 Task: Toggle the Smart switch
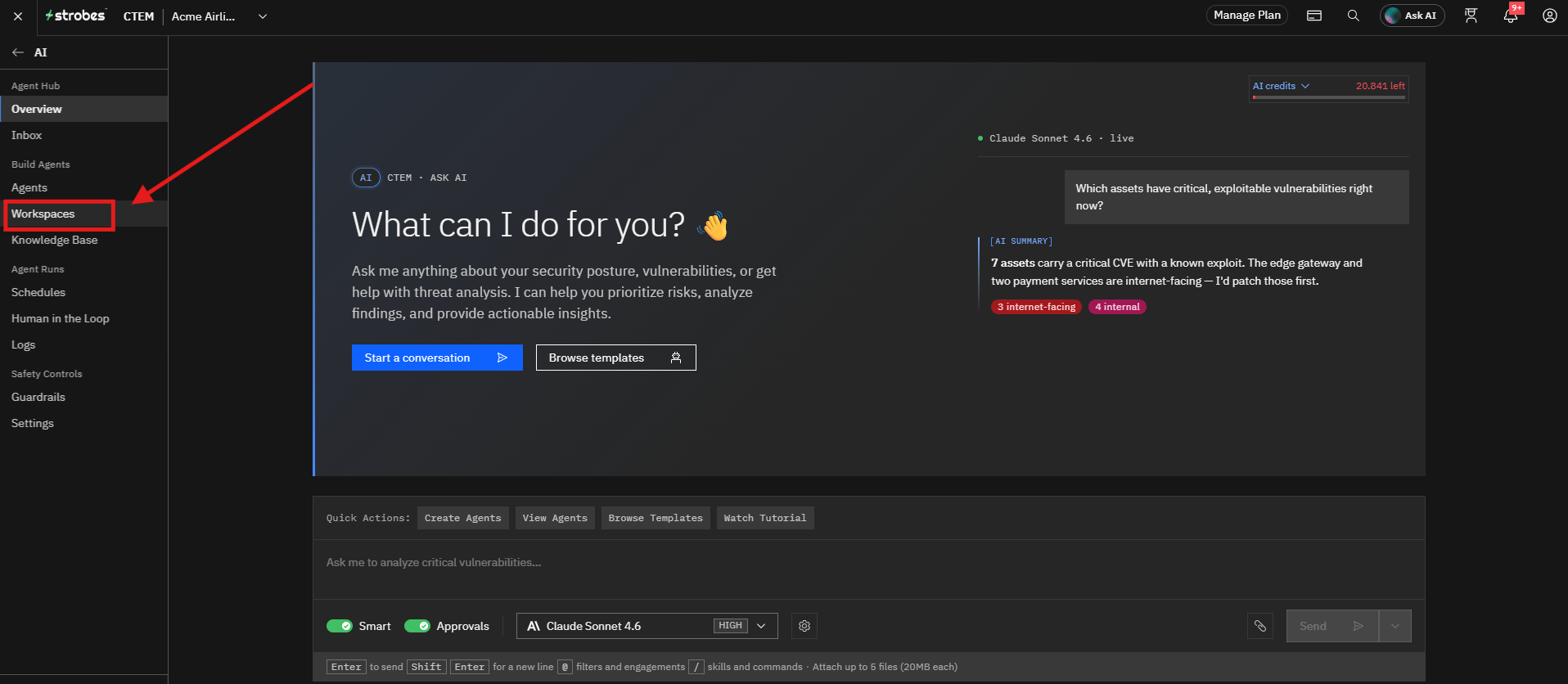tap(339, 626)
